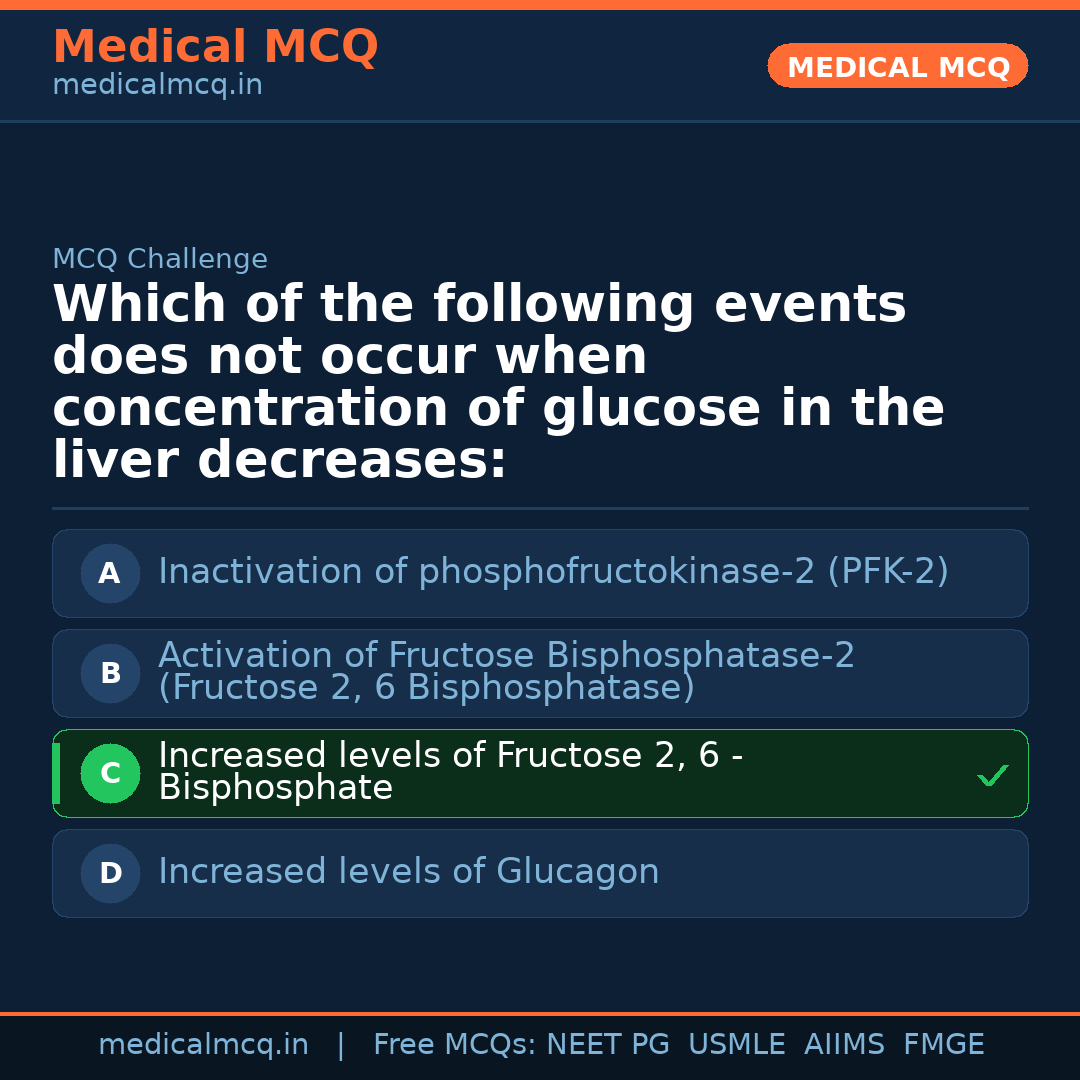Click the letter A circle badge
The height and width of the screenshot is (1080, 1080).
110,574
